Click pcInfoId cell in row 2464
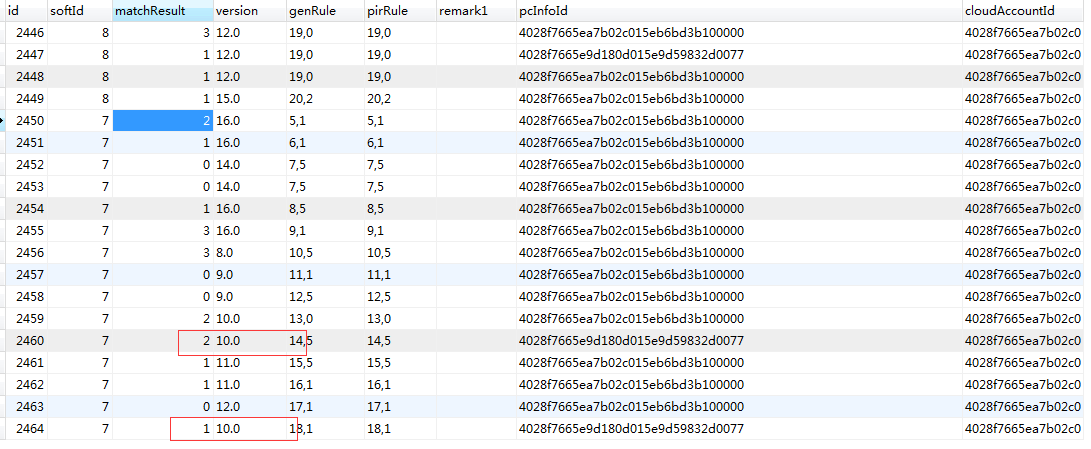 point(739,429)
